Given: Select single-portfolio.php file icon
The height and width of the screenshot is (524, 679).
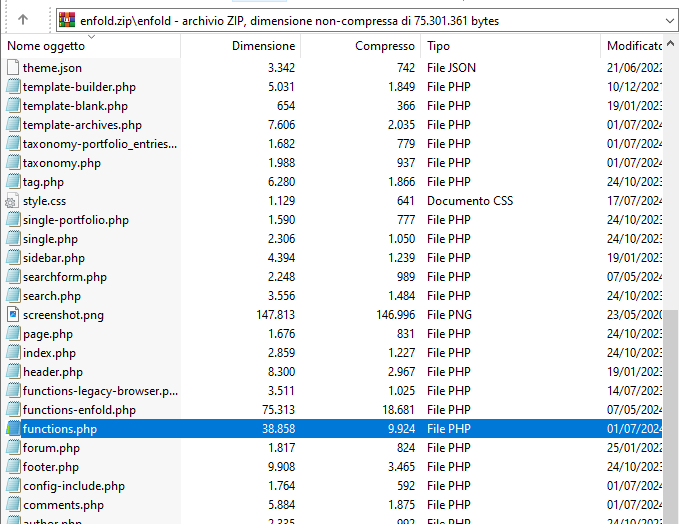Looking at the screenshot, I should point(13,220).
